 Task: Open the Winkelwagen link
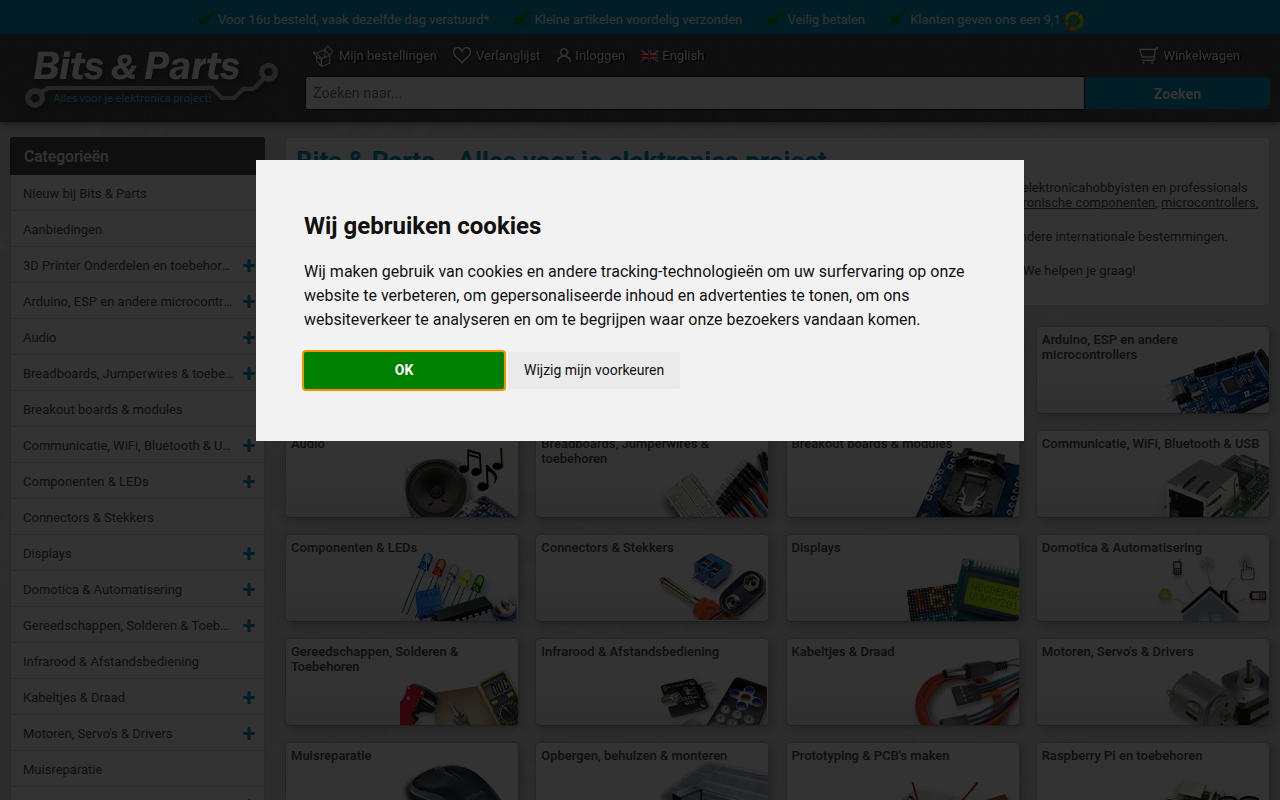pyautogui.click(x=1201, y=56)
